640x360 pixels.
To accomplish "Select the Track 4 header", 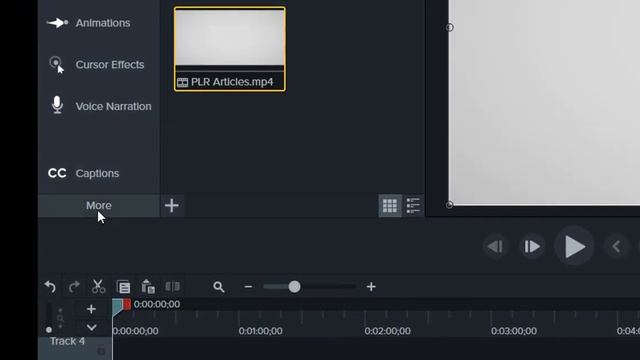I will click(x=75, y=349).
